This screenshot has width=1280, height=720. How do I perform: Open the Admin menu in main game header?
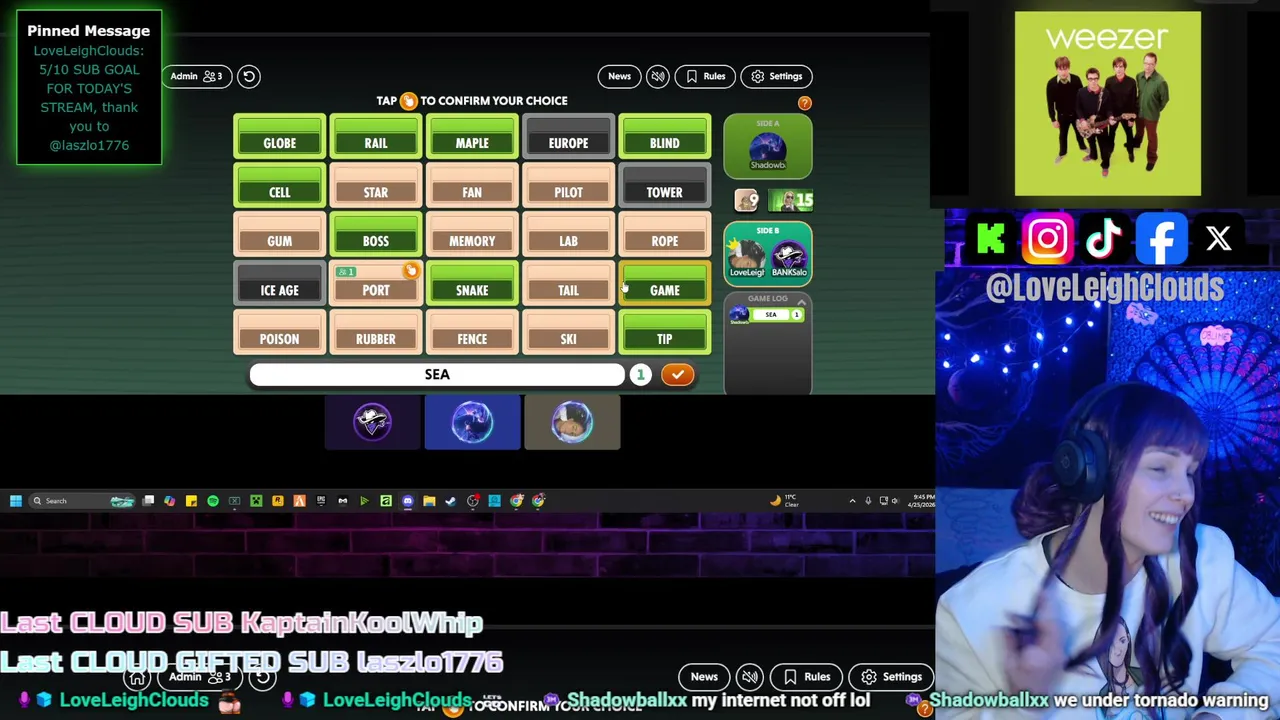click(x=184, y=76)
